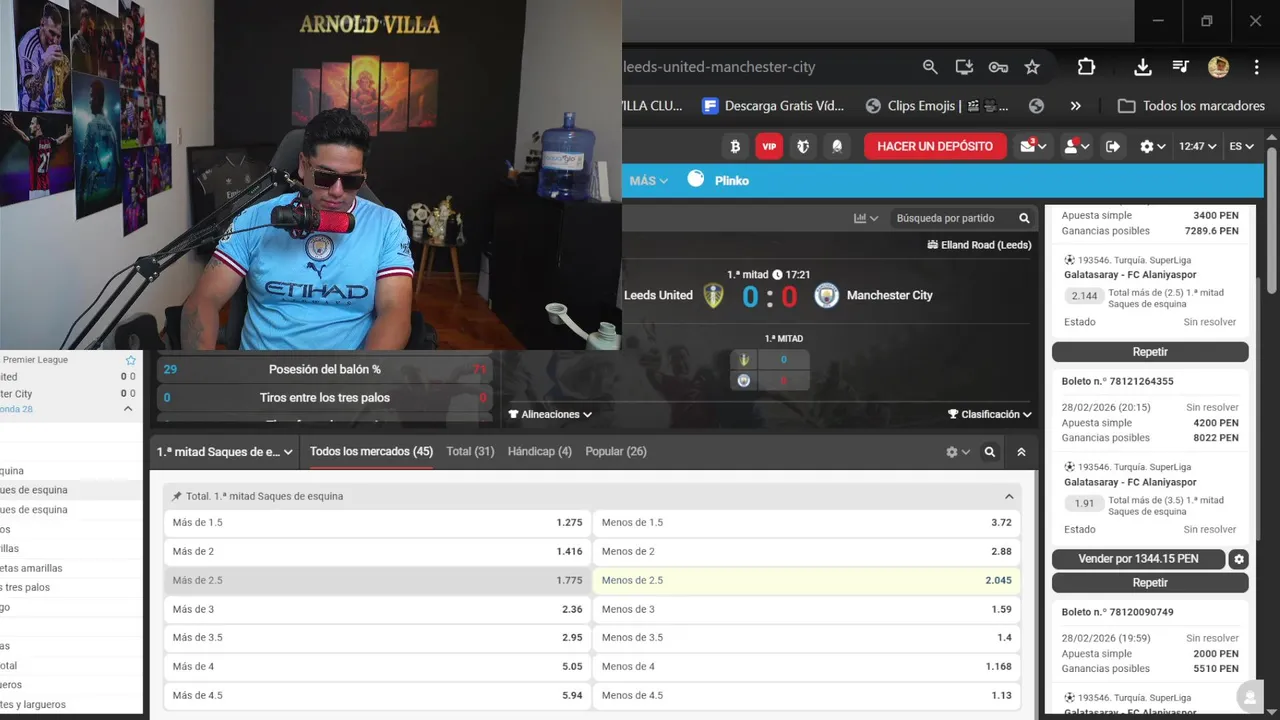The width and height of the screenshot is (1280, 720).
Task: Open the 12:47 time dropdown
Action: coord(1198,146)
